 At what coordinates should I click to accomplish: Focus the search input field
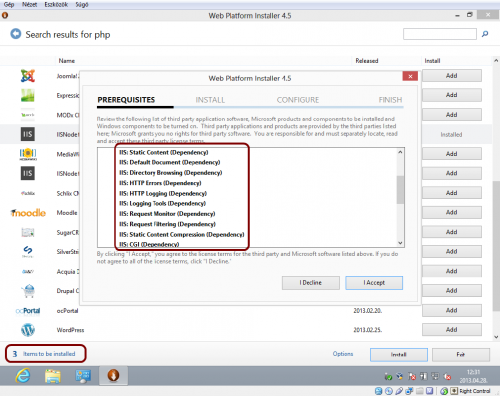[x=440, y=34]
